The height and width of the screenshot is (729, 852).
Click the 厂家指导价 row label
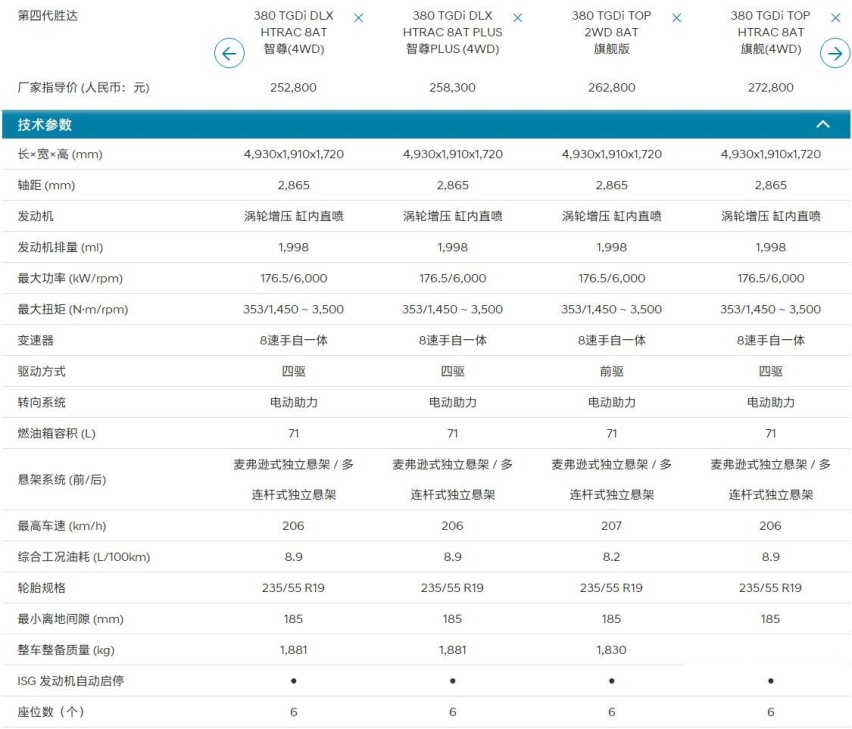click(x=83, y=87)
